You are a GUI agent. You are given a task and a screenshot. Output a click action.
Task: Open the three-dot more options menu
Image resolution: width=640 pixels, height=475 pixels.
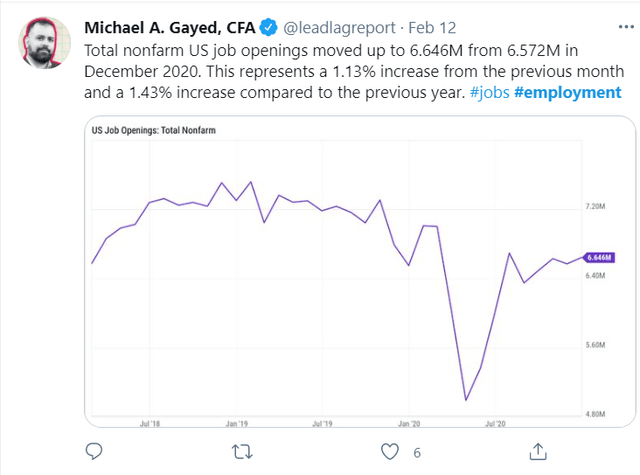tap(626, 27)
